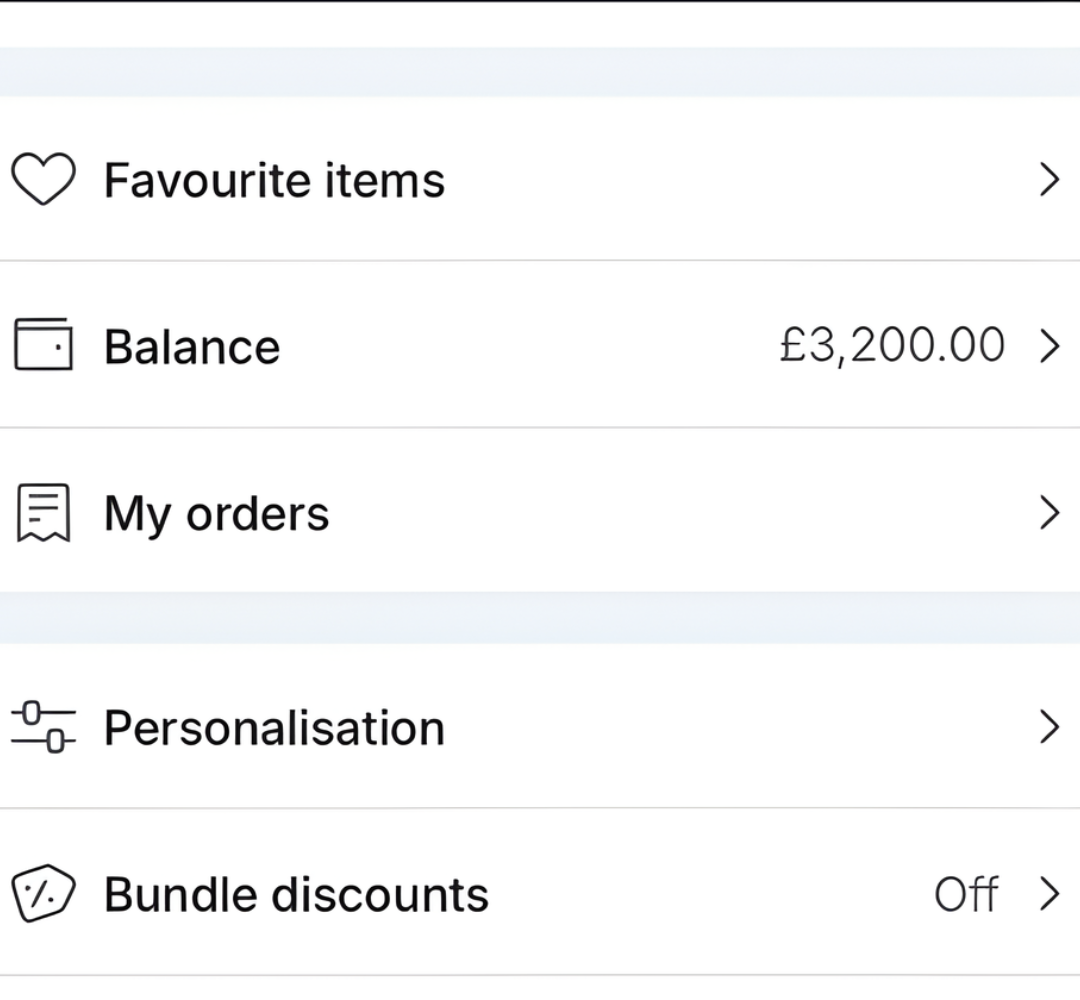
Task: Tap the heart icon for Favourite items
Action: pyautogui.click(x=43, y=180)
